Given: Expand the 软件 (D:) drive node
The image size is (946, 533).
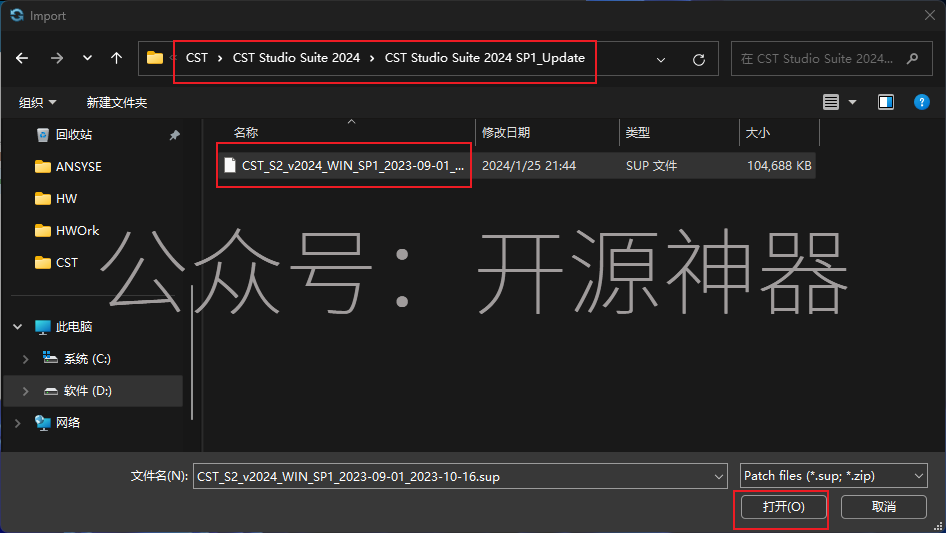Looking at the screenshot, I should coord(25,391).
